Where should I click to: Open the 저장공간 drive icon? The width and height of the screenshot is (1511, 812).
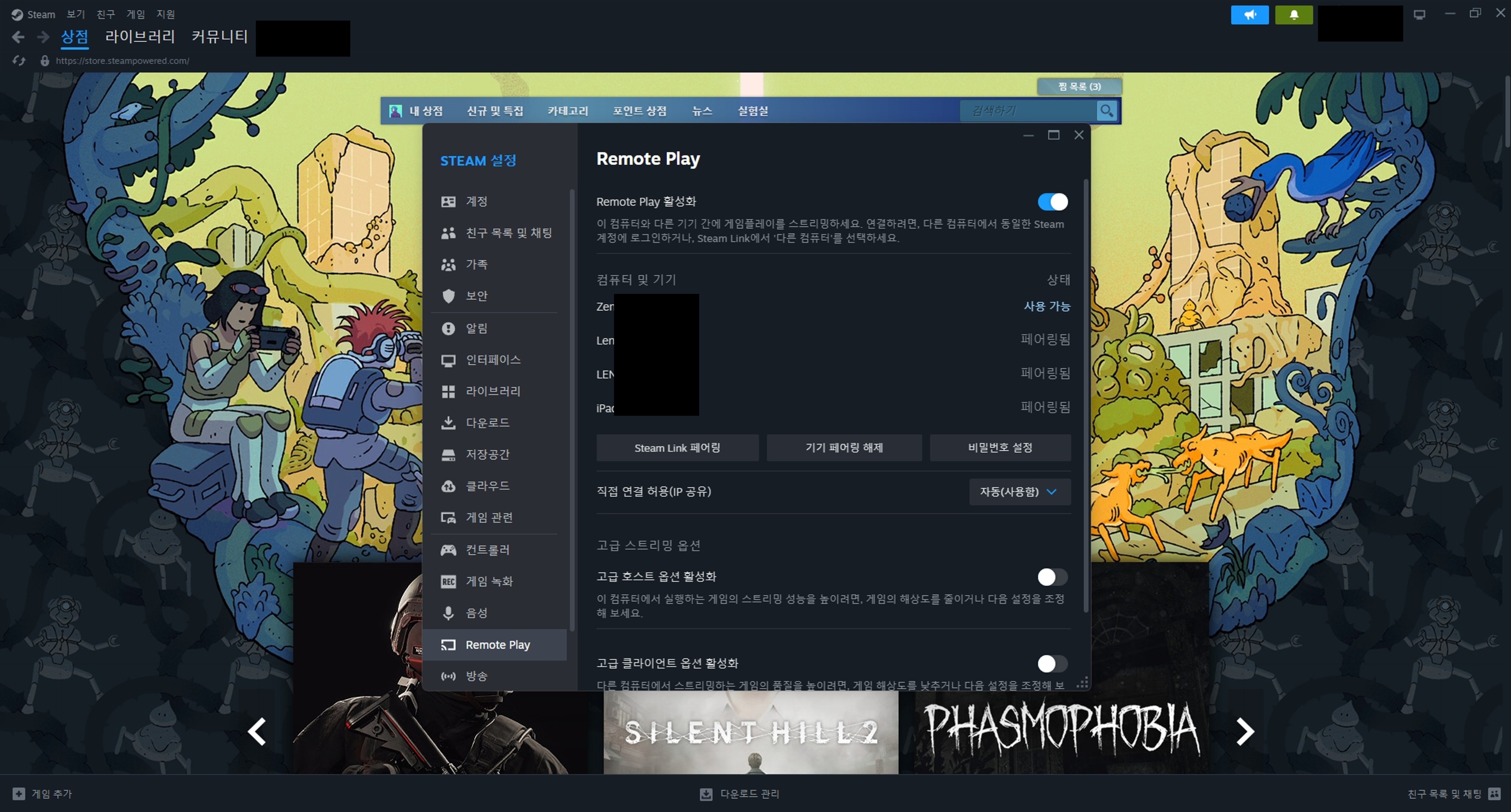coord(448,454)
